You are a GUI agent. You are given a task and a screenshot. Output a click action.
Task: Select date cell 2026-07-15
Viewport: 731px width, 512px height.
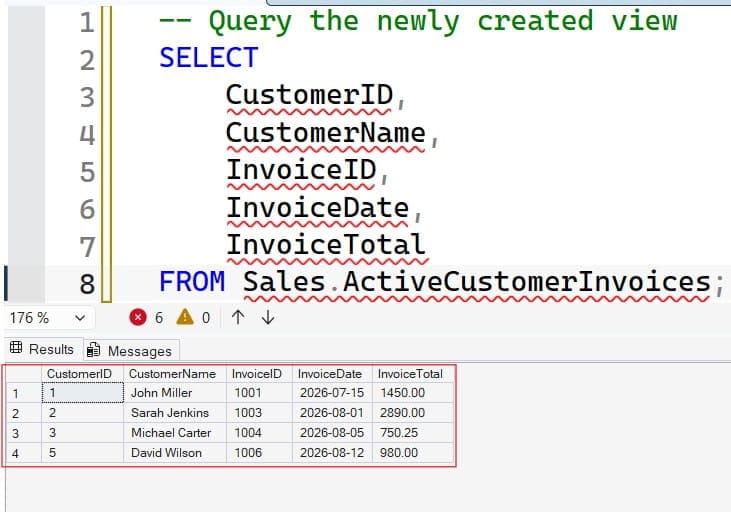pyautogui.click(x=332, y=393)
